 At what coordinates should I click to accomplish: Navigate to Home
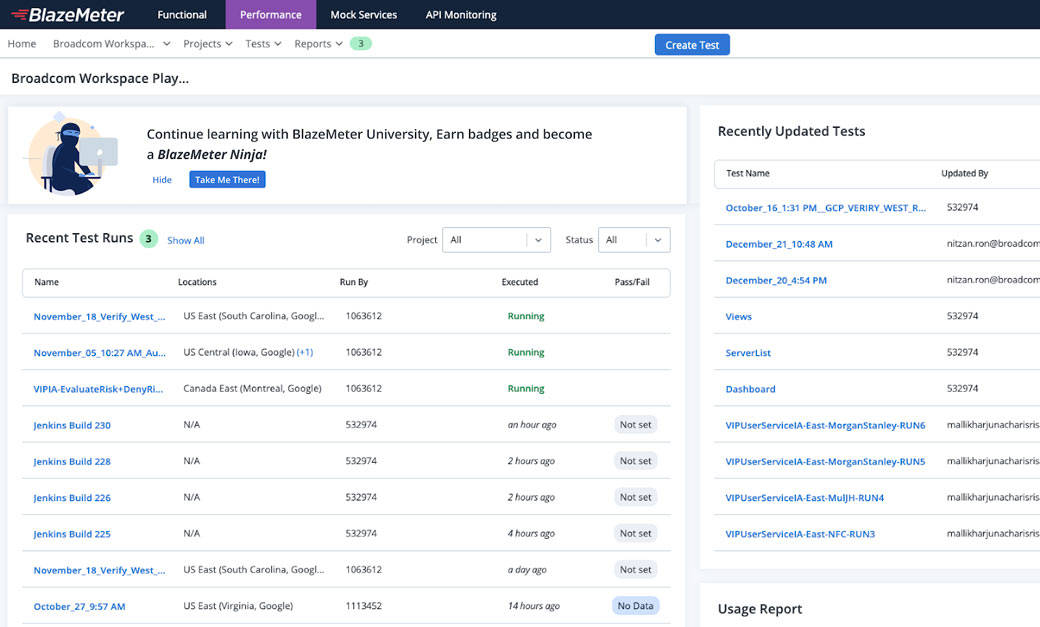[x=21, y=43]
